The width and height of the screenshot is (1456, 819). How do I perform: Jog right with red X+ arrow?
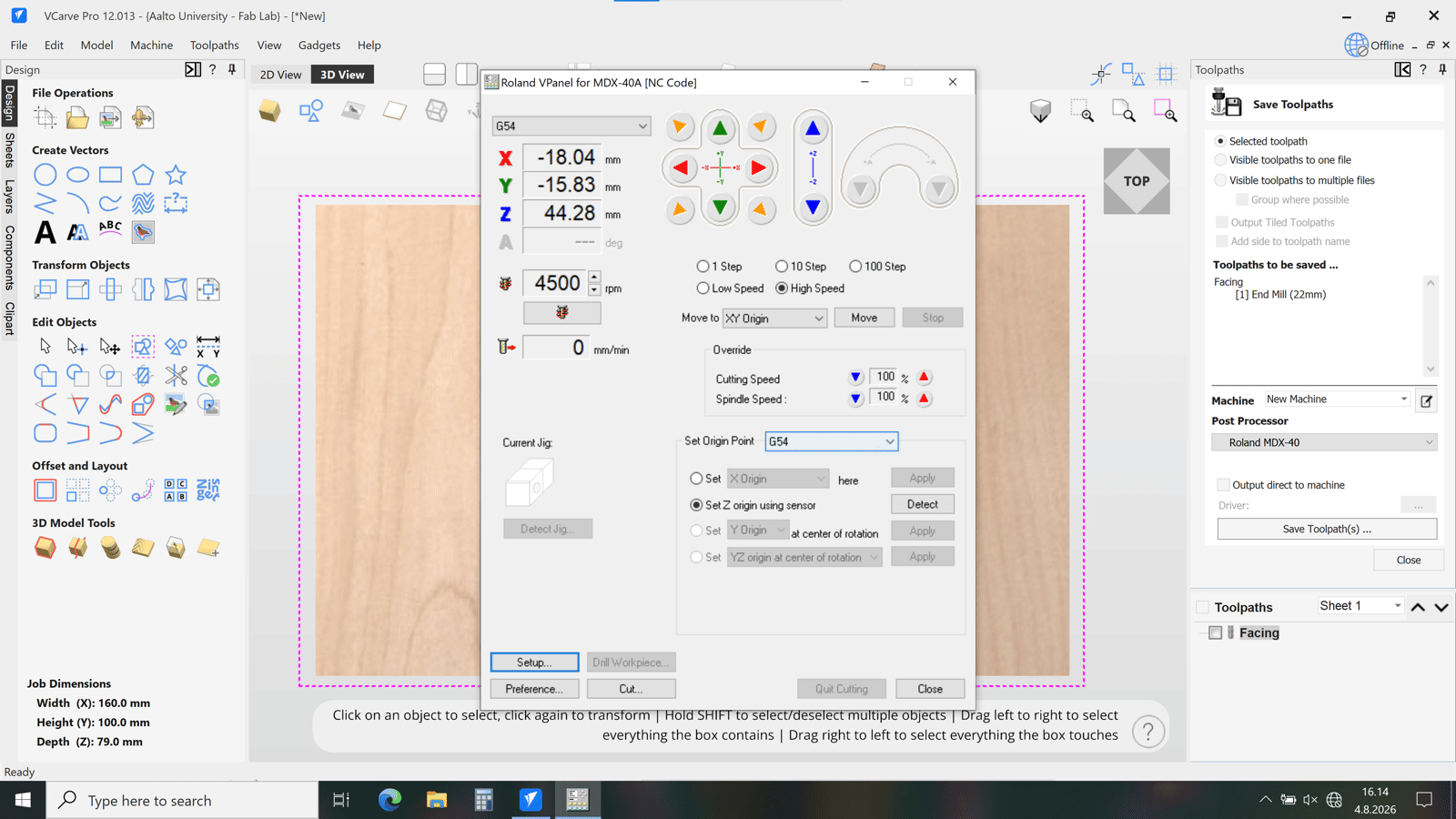[758, 168]
